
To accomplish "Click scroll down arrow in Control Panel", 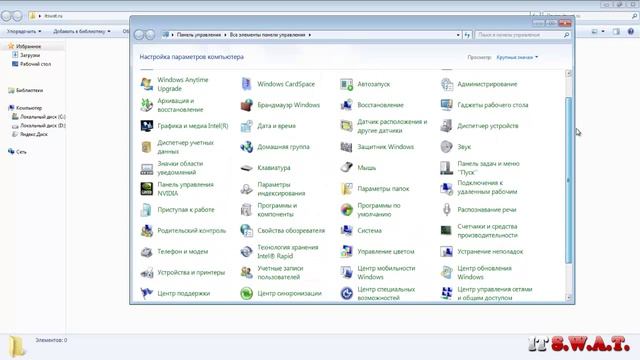I will pos(569,298).
